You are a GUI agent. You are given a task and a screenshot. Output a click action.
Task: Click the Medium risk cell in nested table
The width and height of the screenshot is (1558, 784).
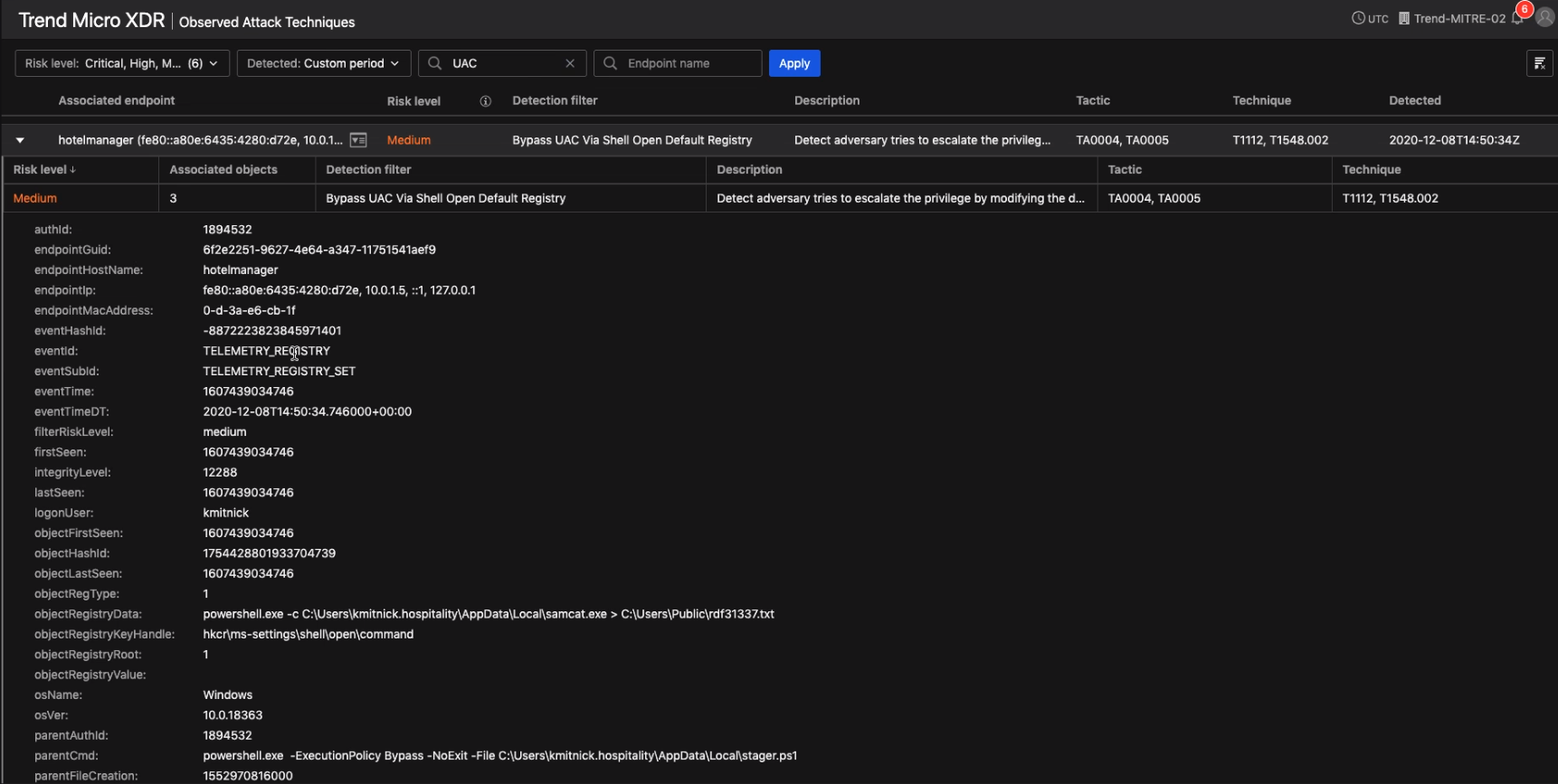coord(35,198)
